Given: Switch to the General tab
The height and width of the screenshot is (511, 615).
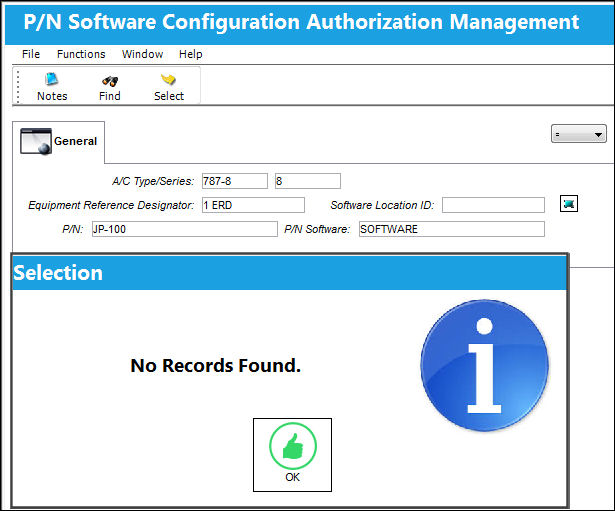Looking at the screenshot, I should (59, 142).
